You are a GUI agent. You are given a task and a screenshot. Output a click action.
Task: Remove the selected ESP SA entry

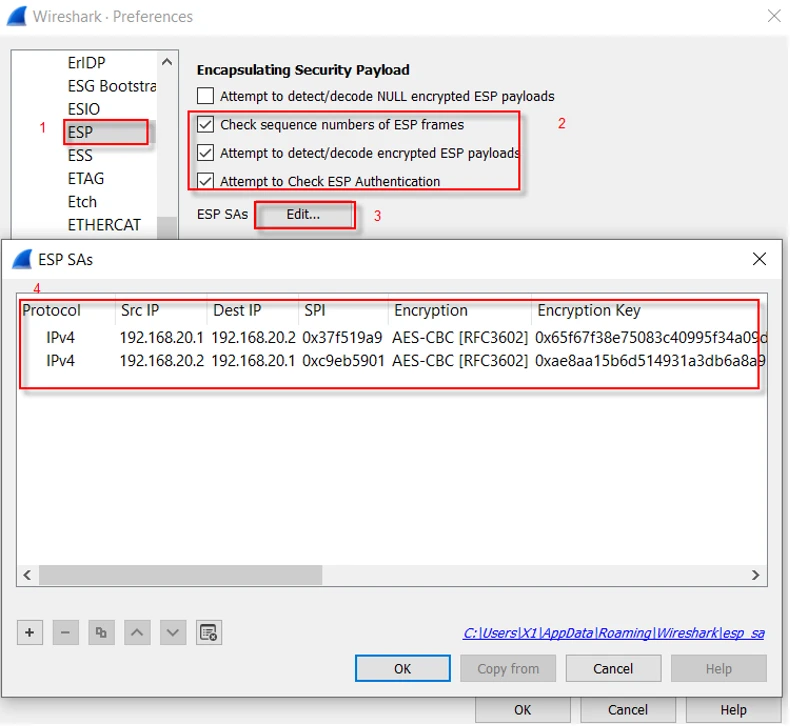point(65,632)
